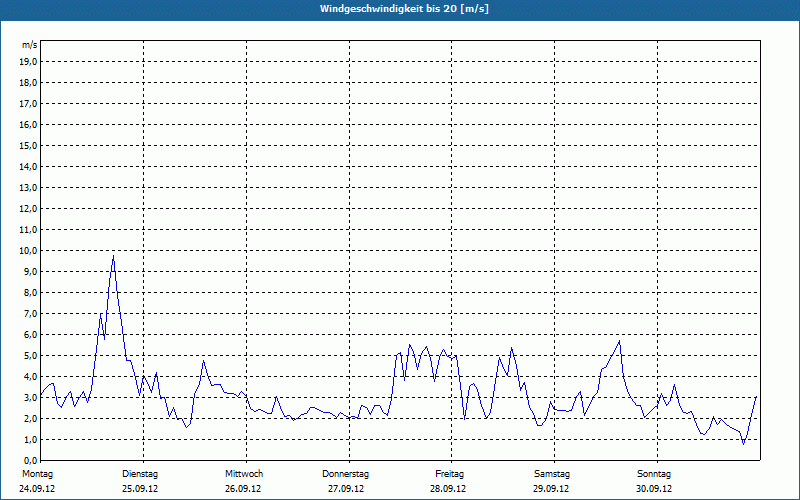800x500 pixels.
Task: Click the Mittwoch day label
Action: tap(244, 474)
